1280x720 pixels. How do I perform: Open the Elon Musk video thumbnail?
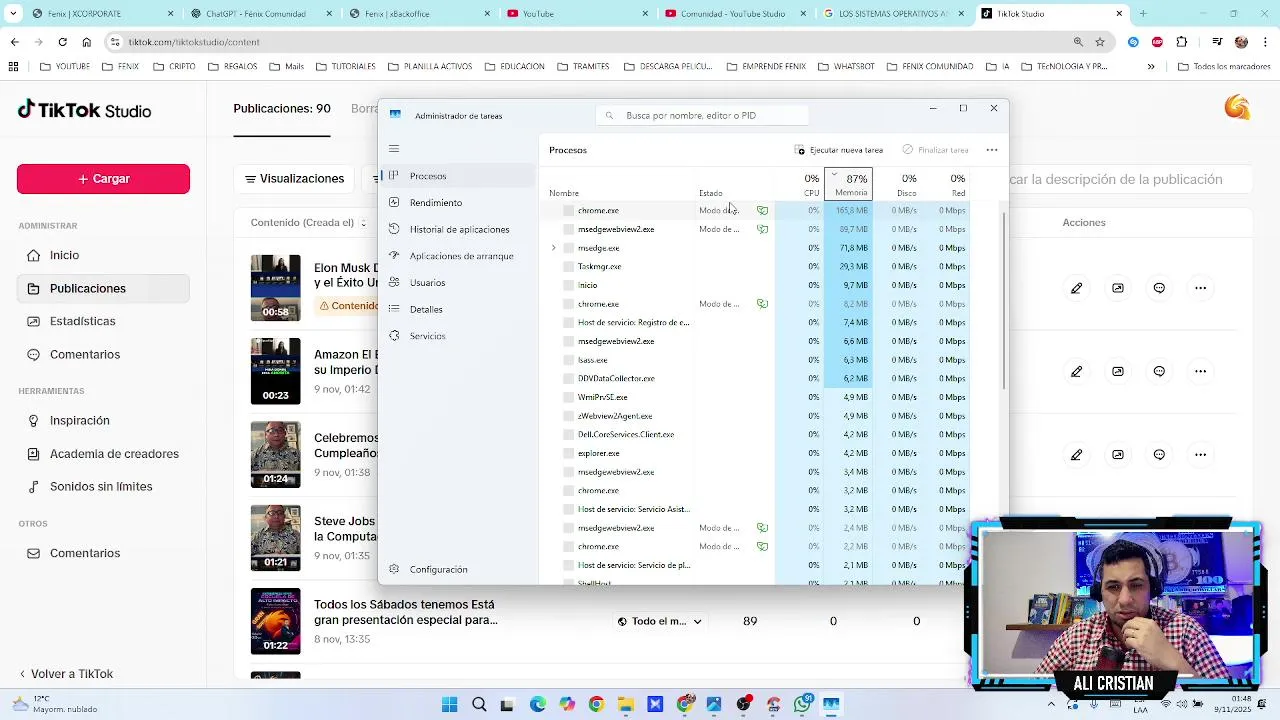(275, 288)
